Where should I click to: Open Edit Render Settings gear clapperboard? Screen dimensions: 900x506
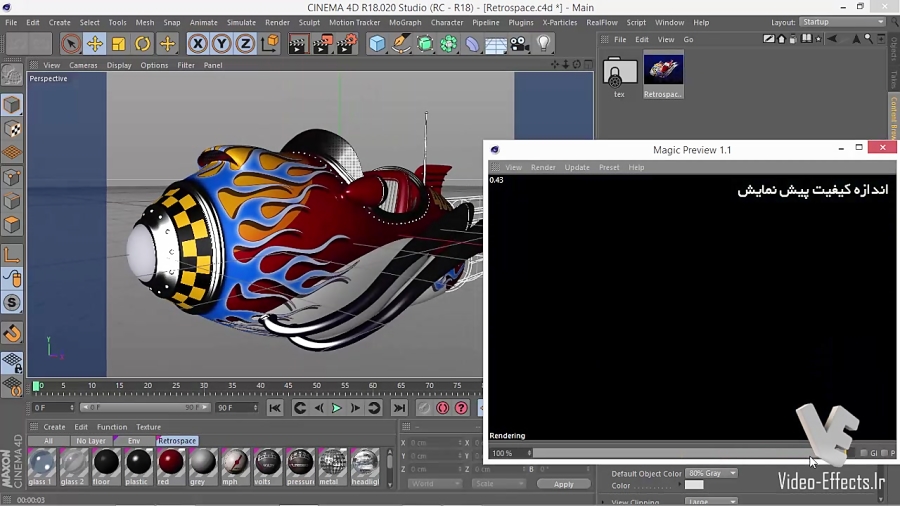pyautogui.click(x=346, y=44)
